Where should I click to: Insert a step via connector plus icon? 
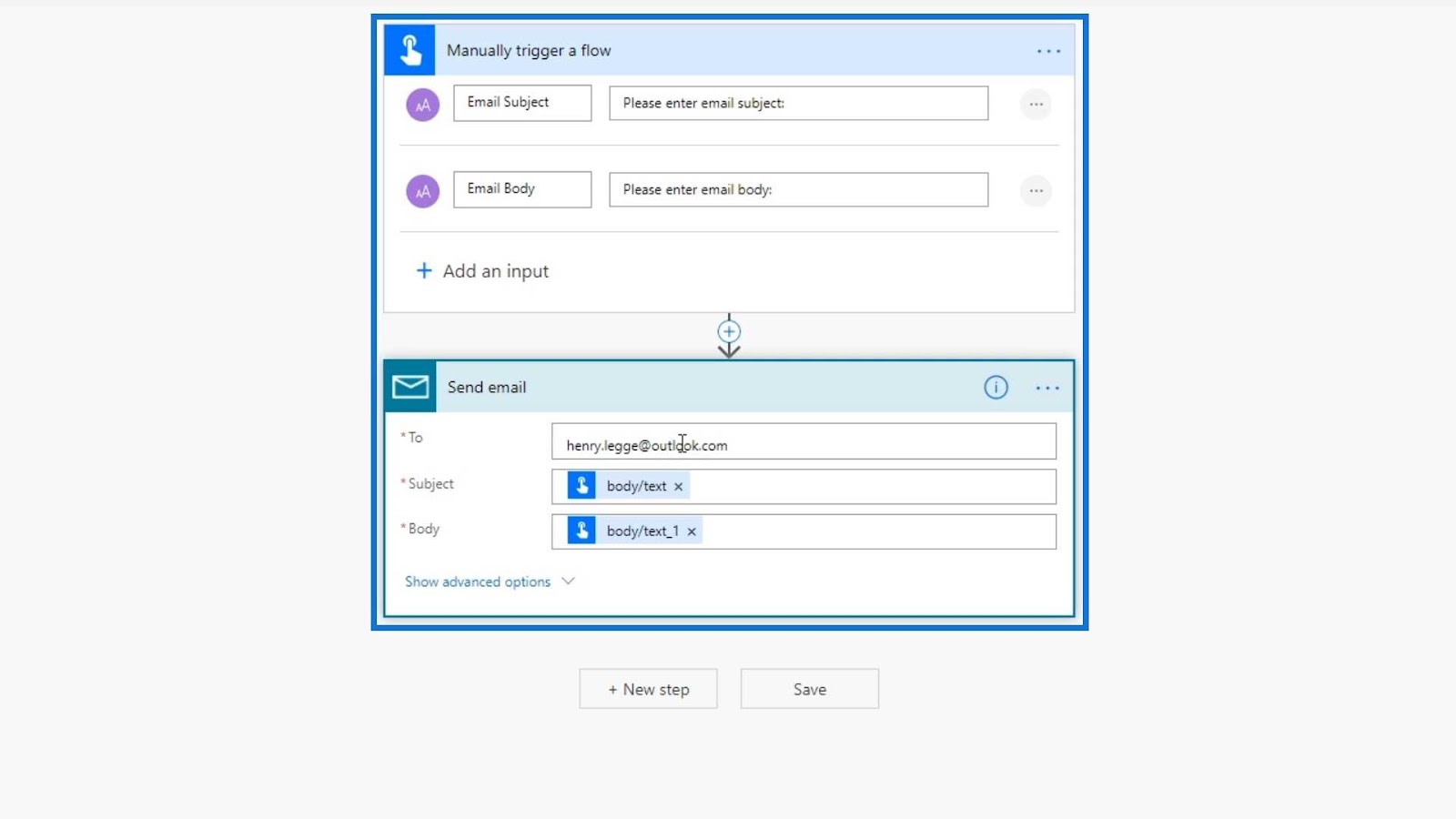pyautogui.click(x=729, y=331)
